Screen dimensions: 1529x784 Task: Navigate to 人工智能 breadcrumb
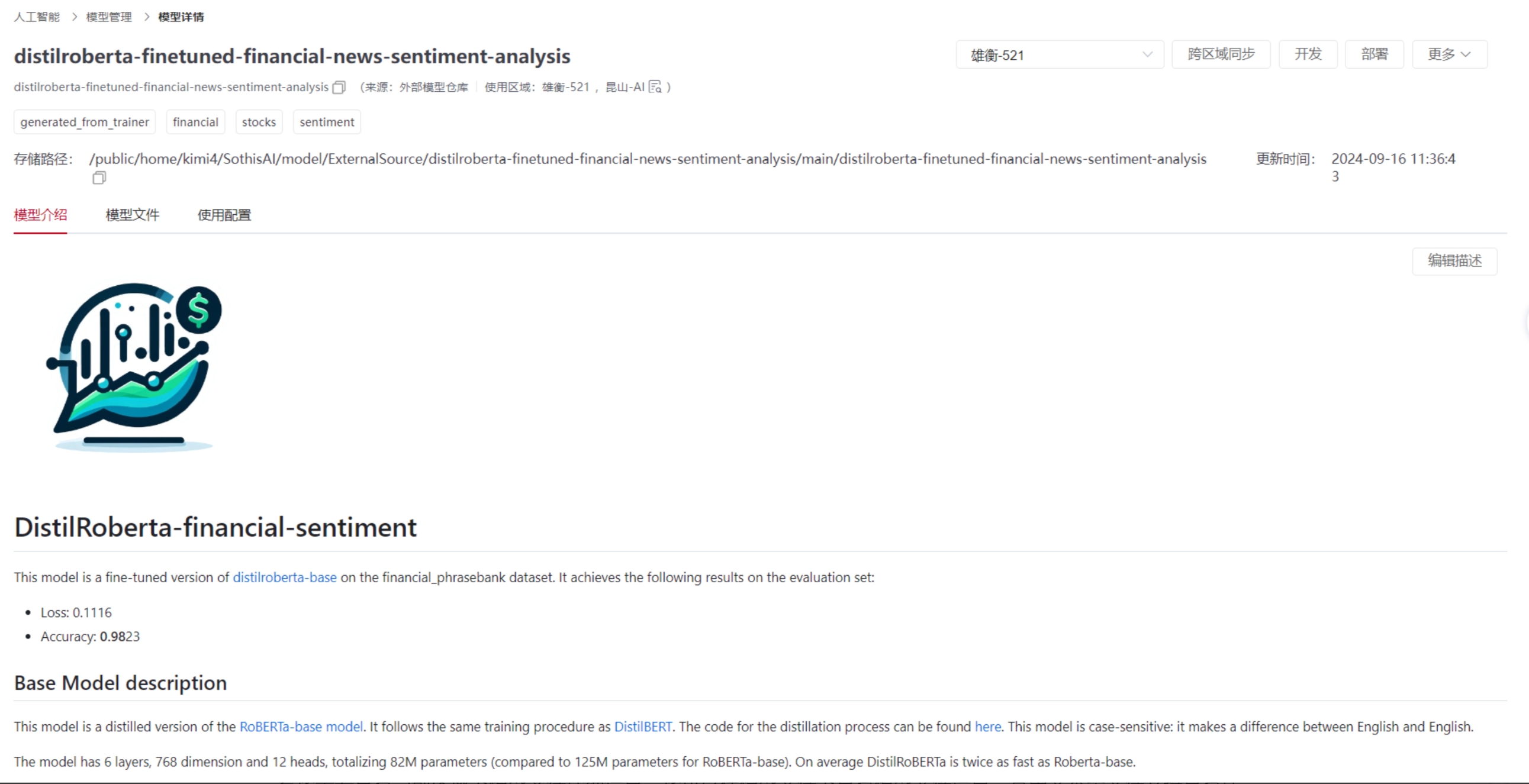coord(37,17)
